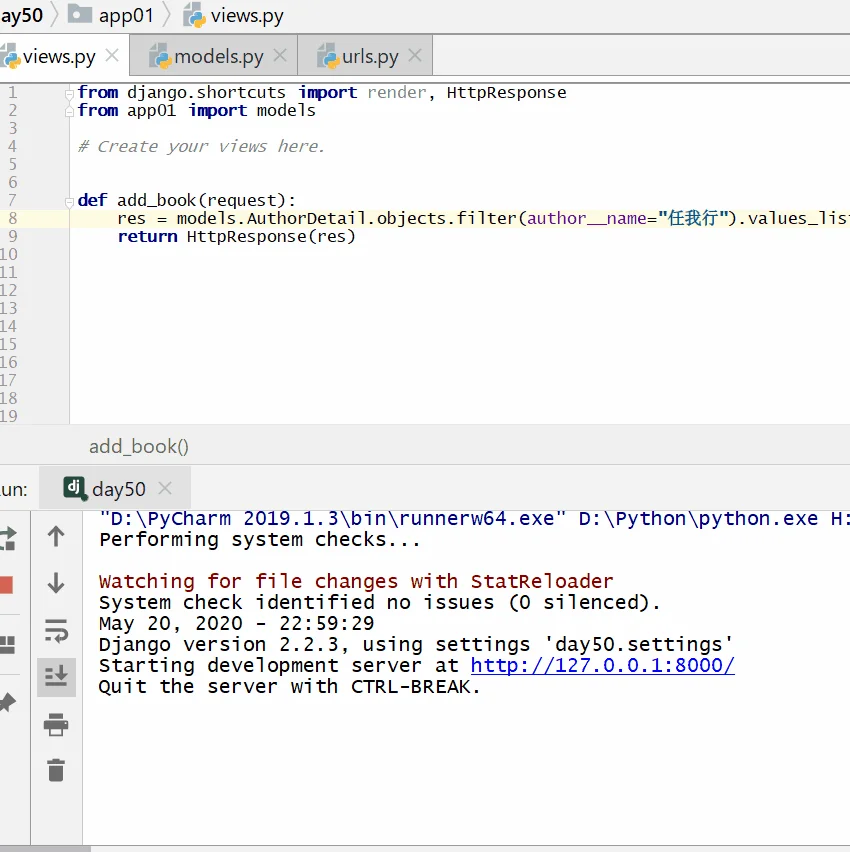Viewport: 850px width, 852px height.
Task: Collapse the add_book function fold marker
Action: [x=69, y=202]
